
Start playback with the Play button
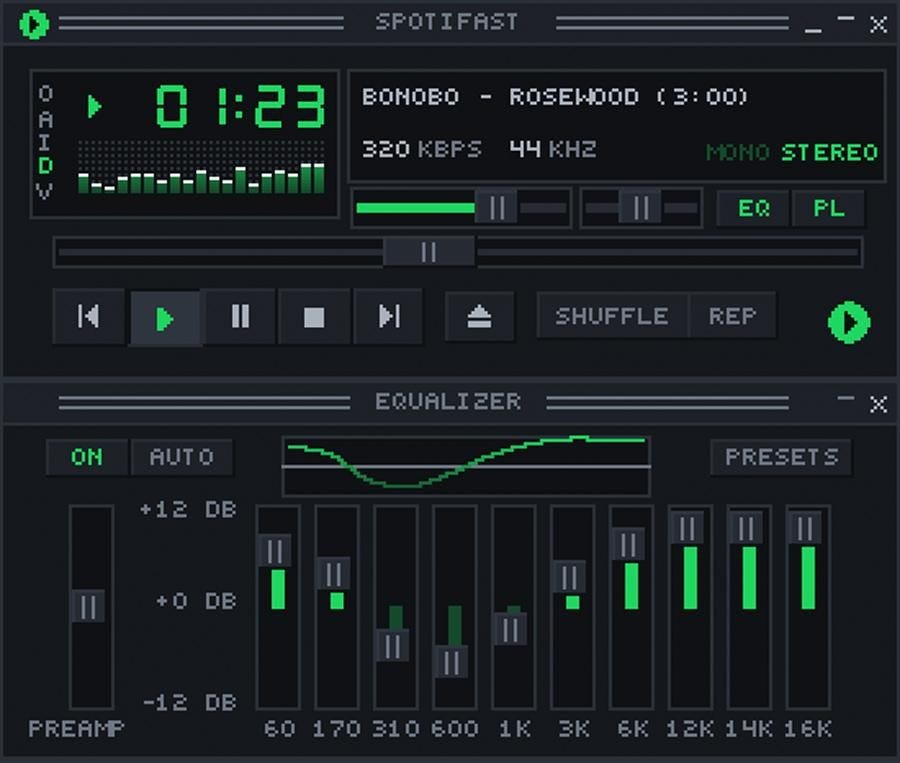165,319
